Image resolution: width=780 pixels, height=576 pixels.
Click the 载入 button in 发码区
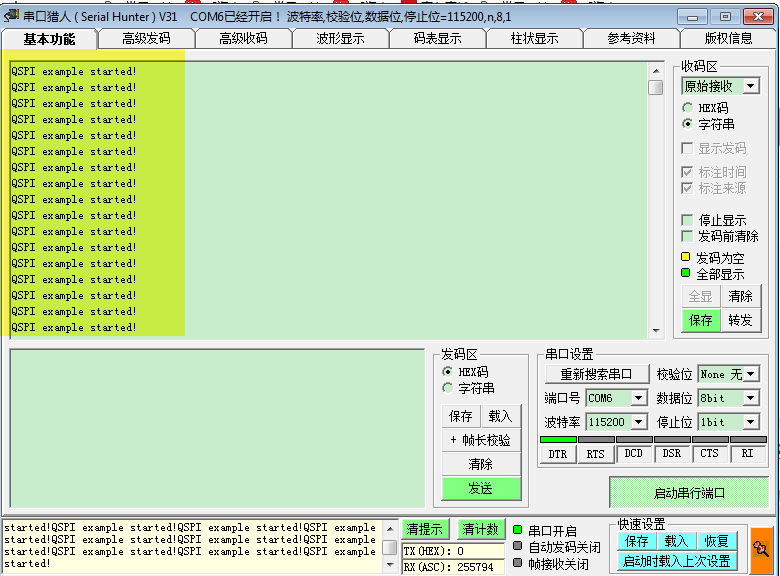coord(500,416)
